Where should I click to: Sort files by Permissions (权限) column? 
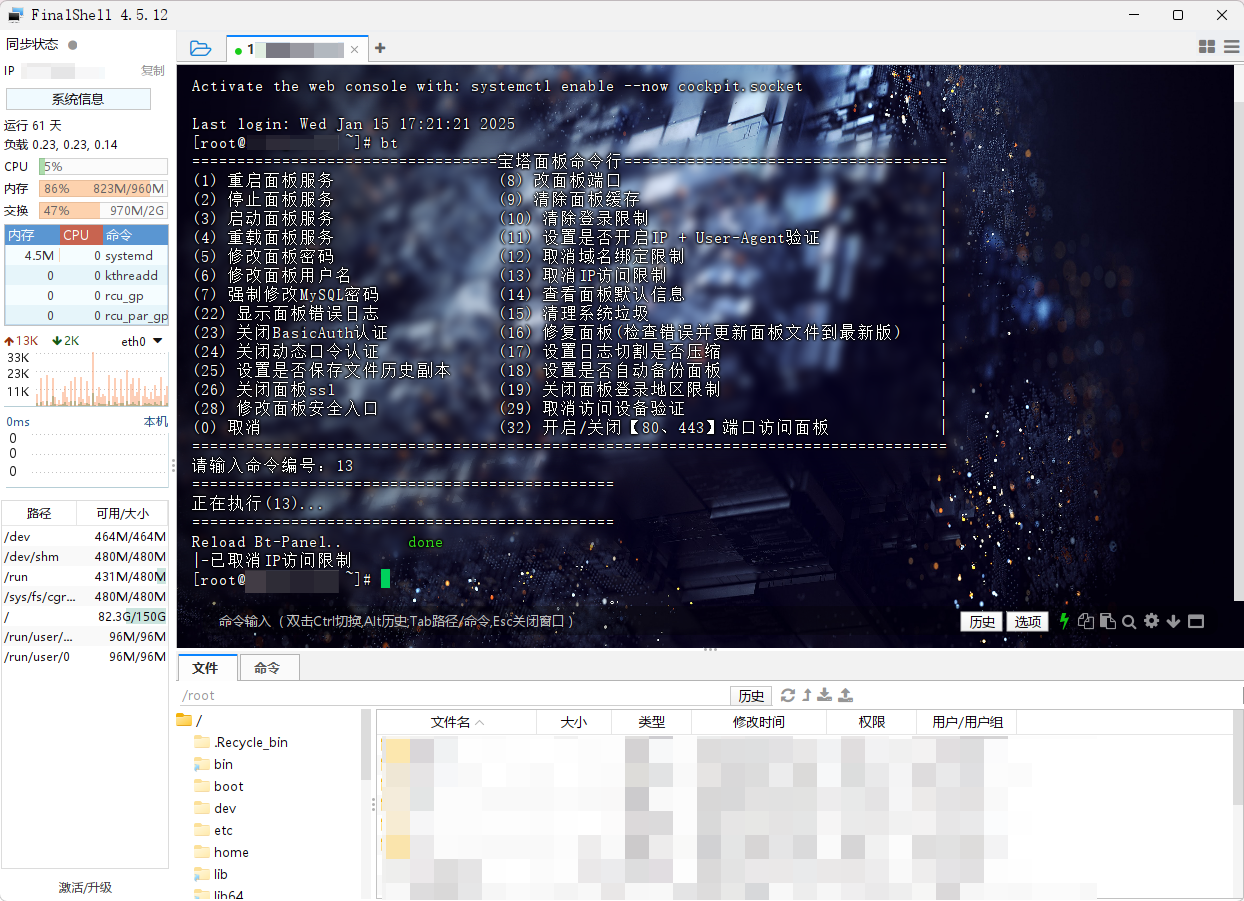pyautogui.click(x=872, y=722)
